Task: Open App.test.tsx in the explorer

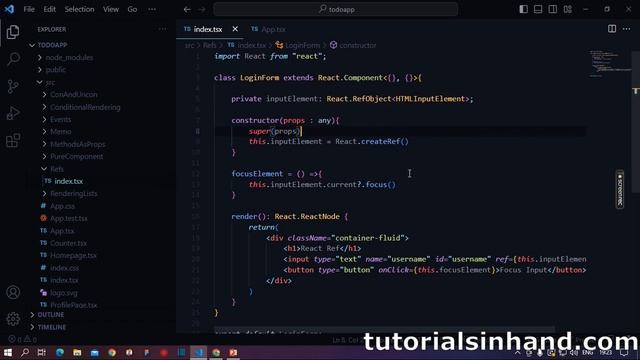Action: (x=69, y=218)
